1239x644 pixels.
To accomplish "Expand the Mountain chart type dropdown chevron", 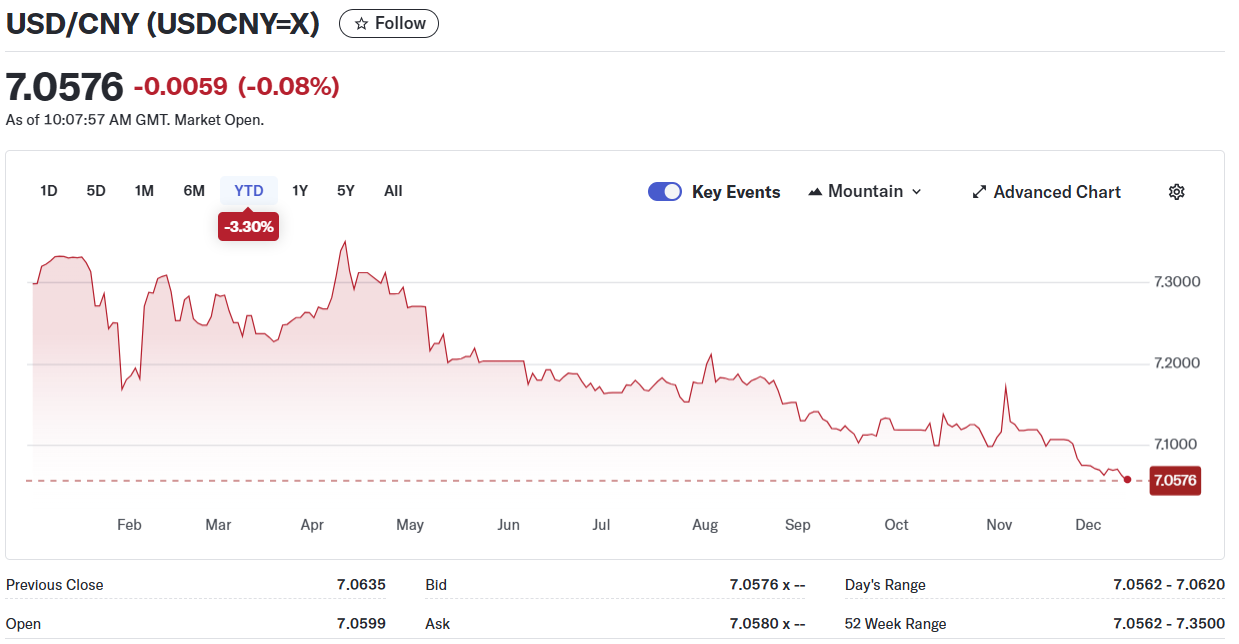I will (917, 192).
